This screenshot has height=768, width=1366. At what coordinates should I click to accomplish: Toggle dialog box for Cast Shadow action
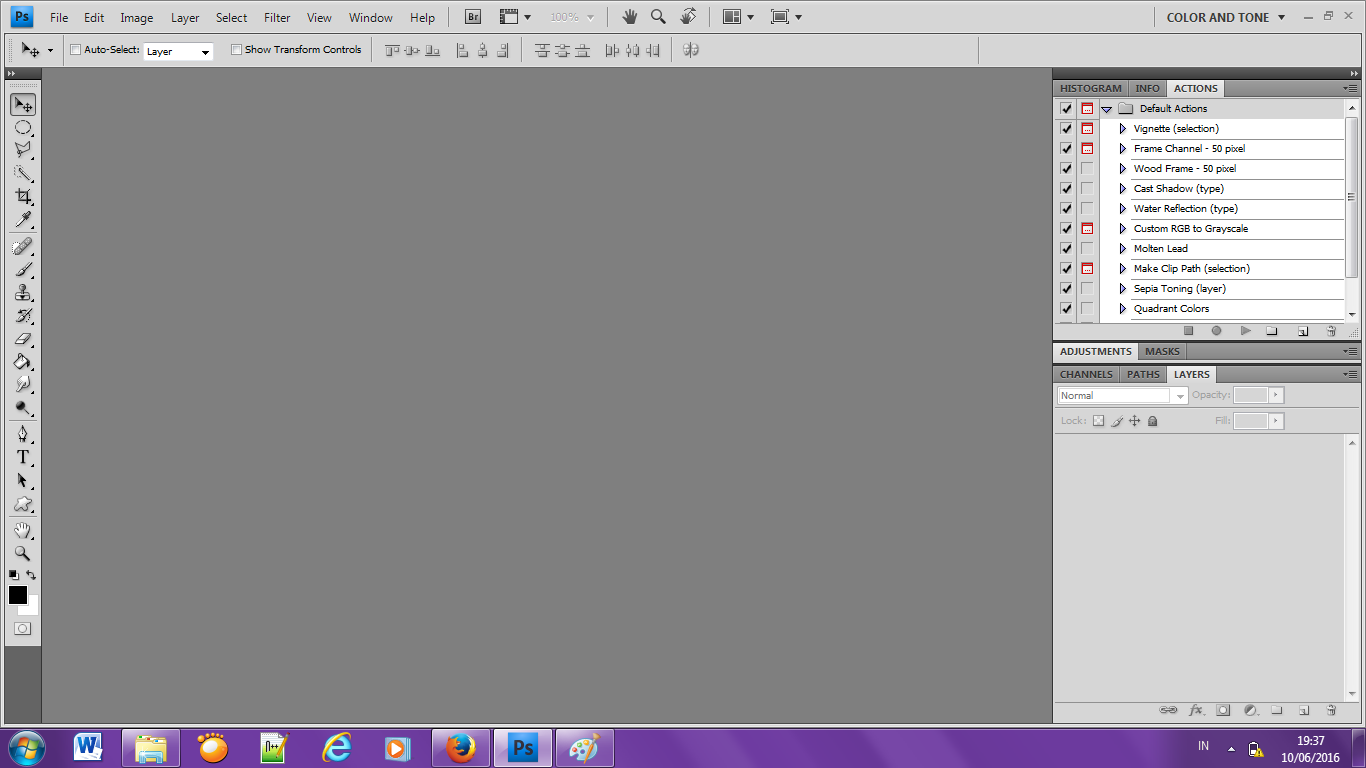point(1087,188)
